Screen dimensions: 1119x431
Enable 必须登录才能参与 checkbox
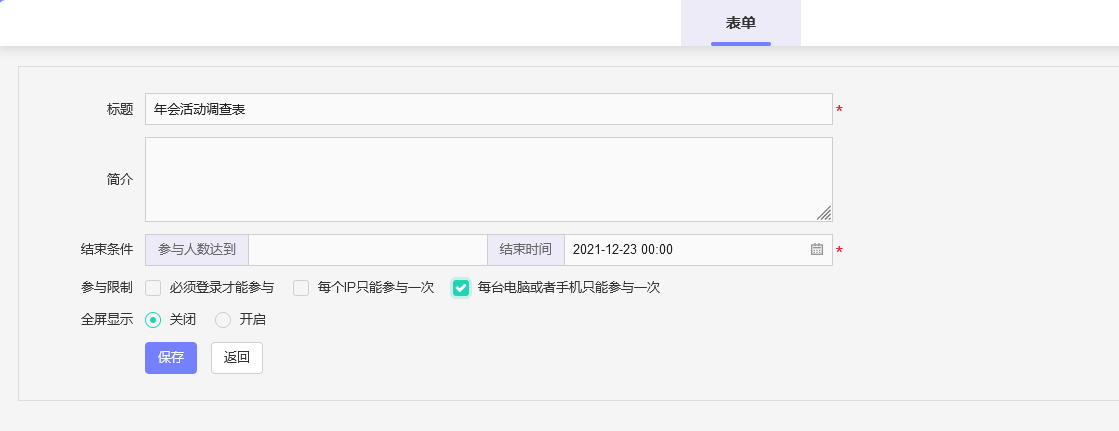tap(153, 288)
